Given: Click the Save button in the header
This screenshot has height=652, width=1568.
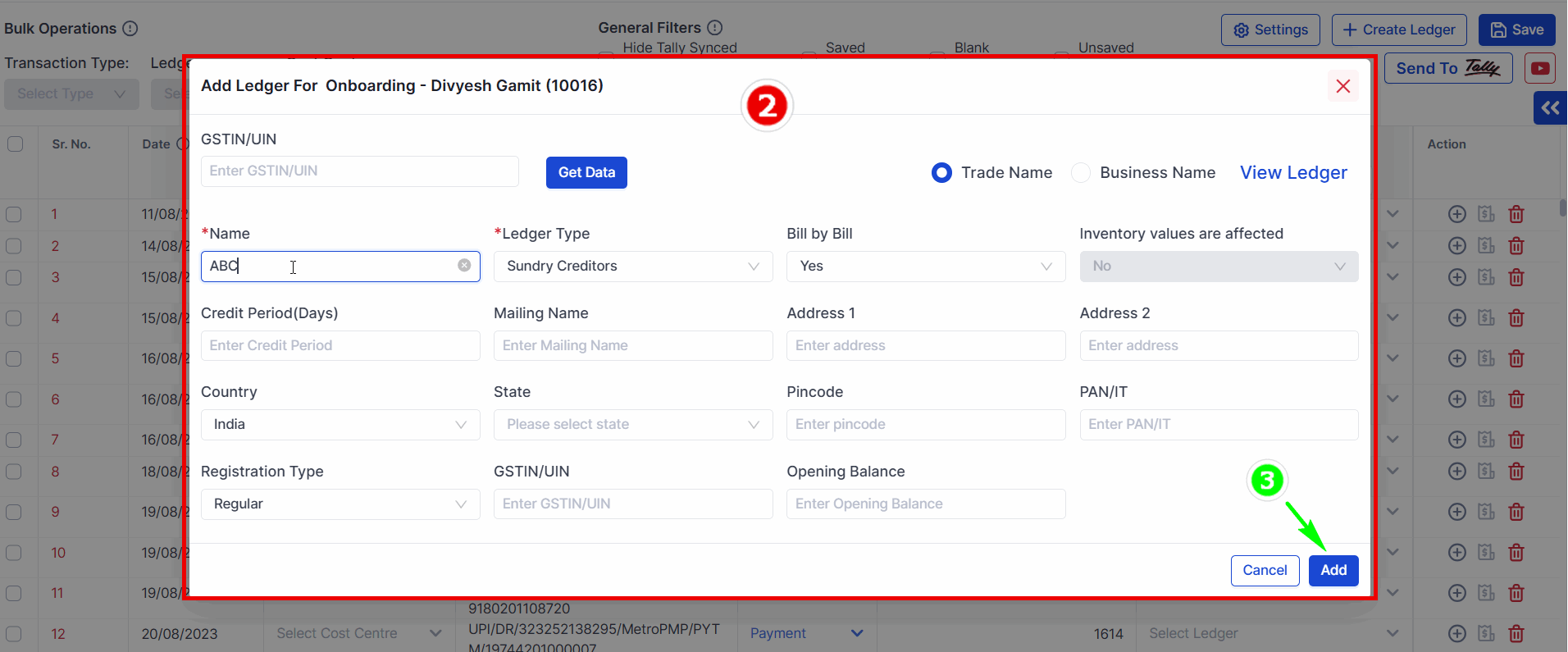Looking at the screenshot, I should coord(1517,30).
